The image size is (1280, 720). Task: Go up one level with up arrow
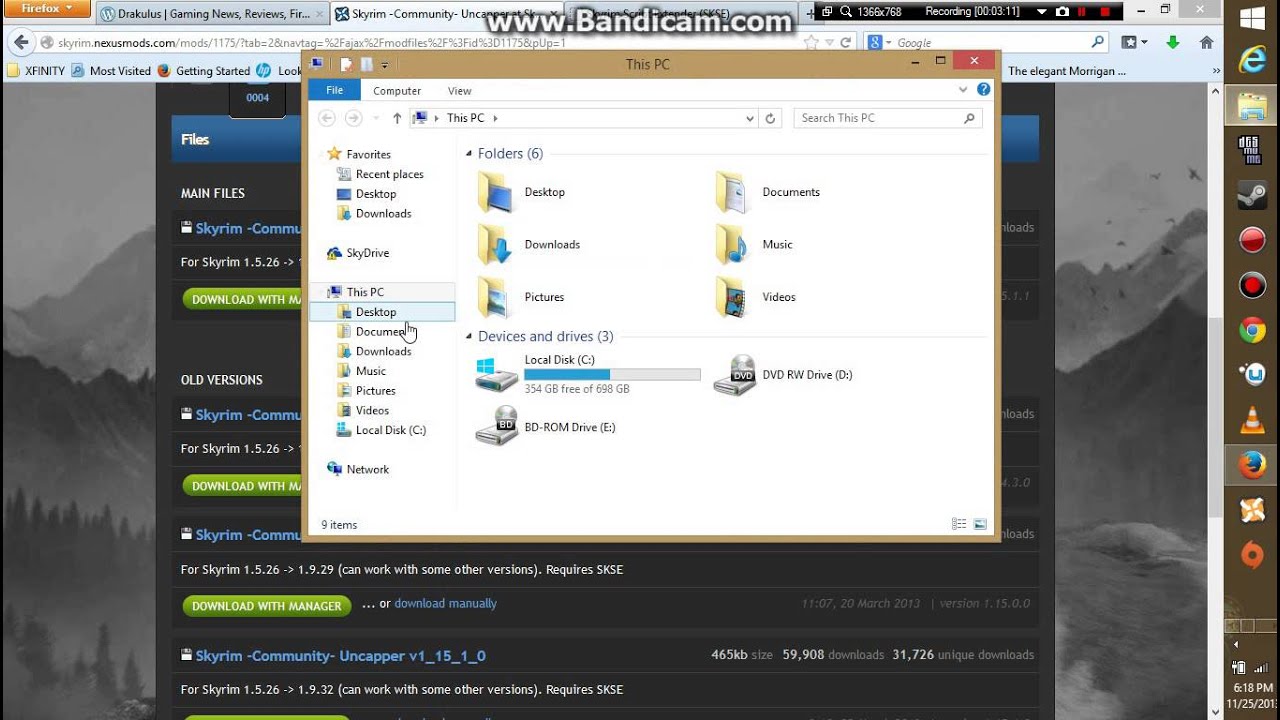(x=397, y=118)
